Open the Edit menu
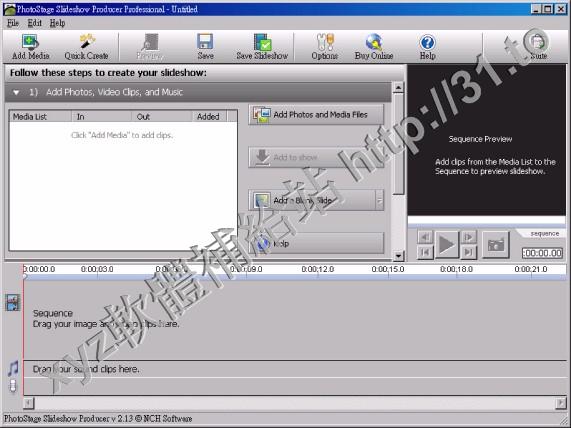Screen dimensions: 571x428 [x=35, y=23]
